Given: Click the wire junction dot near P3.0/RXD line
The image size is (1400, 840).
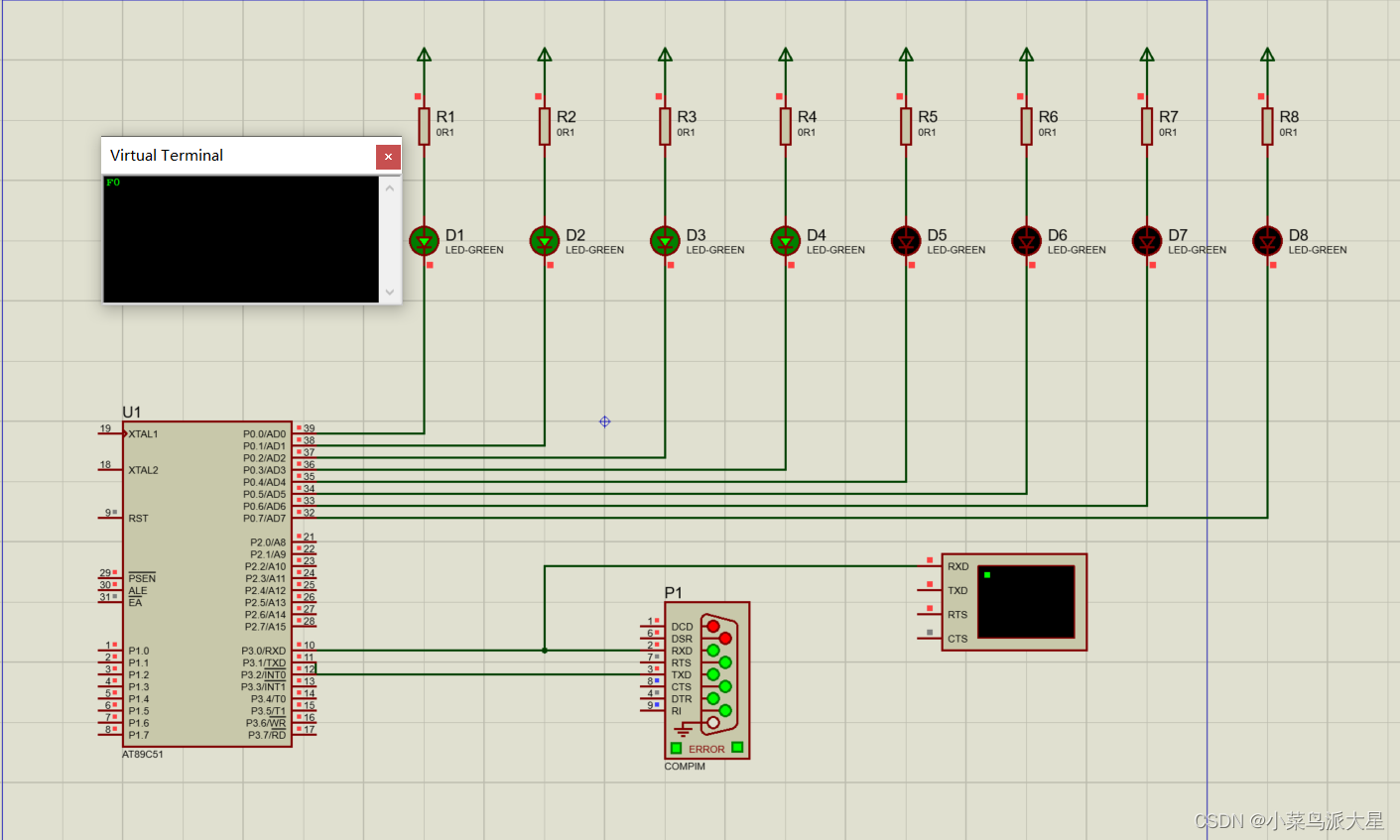Looking at the screenshot, I should tap(545, 651).
